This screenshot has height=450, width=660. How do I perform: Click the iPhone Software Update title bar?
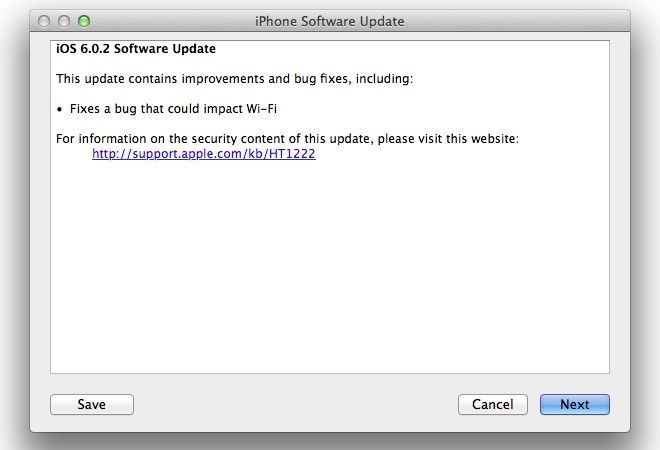point(330,21)
